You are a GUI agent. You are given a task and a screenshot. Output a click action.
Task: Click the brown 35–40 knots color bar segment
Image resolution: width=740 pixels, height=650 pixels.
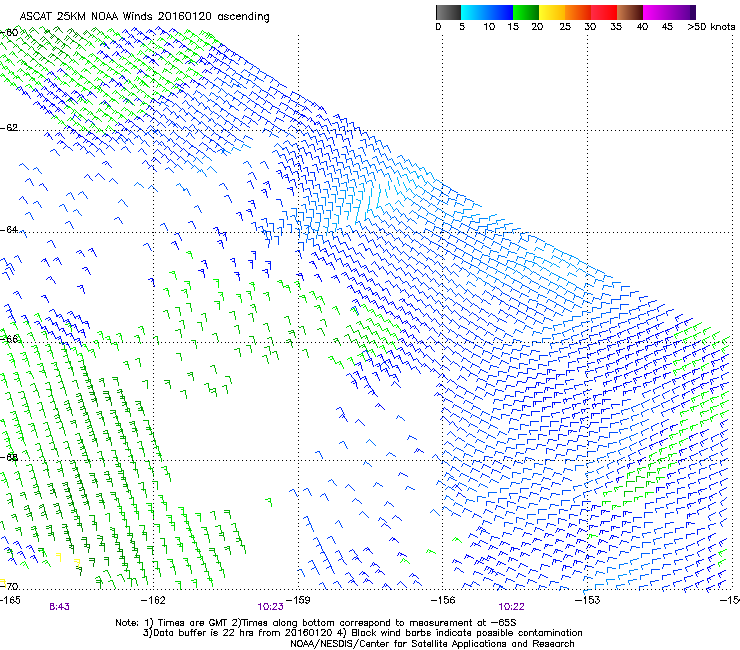(630, 12)
